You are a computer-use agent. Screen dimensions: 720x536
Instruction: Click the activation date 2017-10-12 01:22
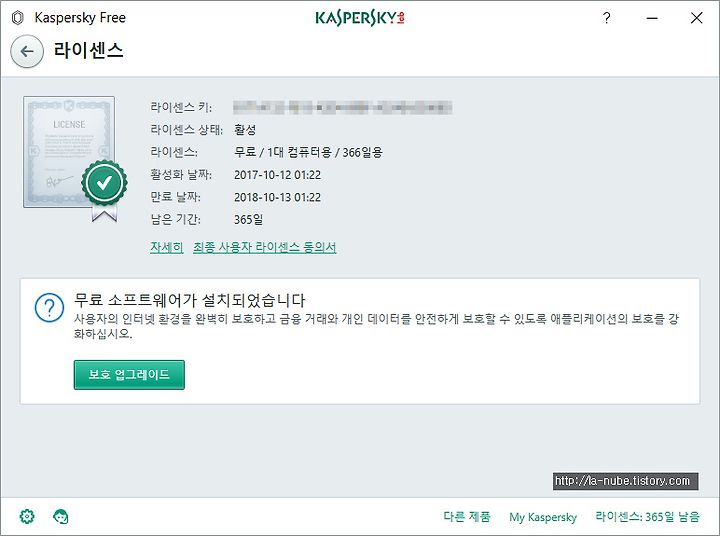(x=277, y=175)
